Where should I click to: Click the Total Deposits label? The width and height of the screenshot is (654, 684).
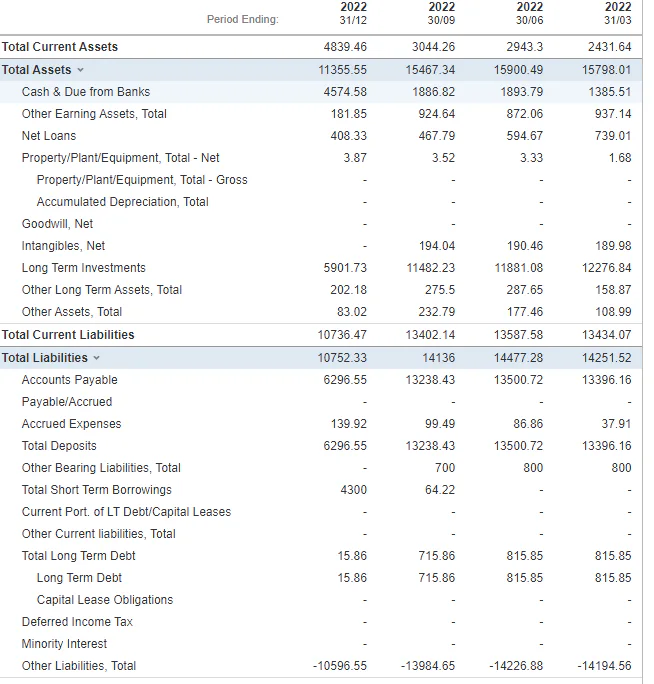59,446
